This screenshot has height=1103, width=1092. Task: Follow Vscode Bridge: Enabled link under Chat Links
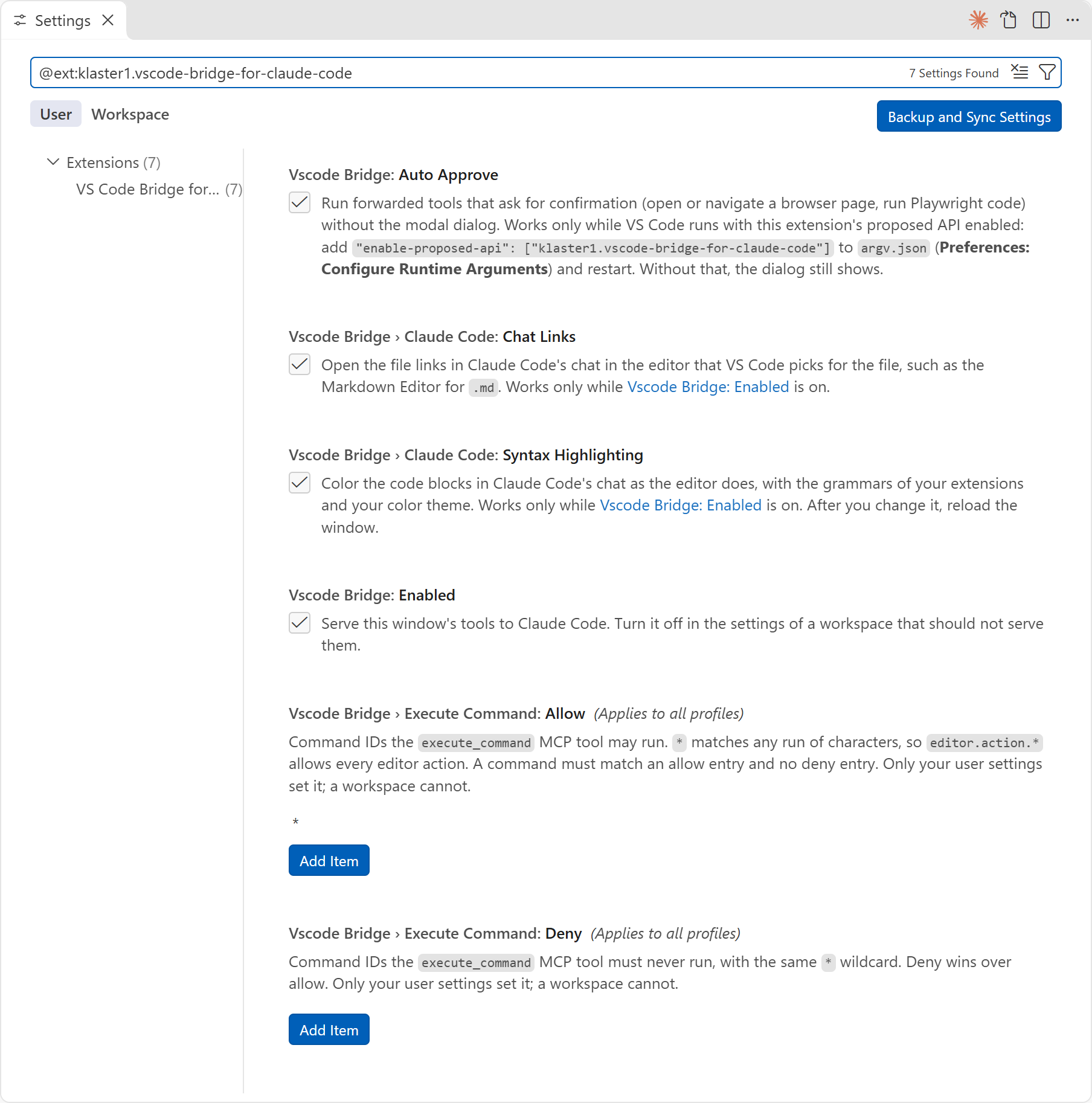708,387
